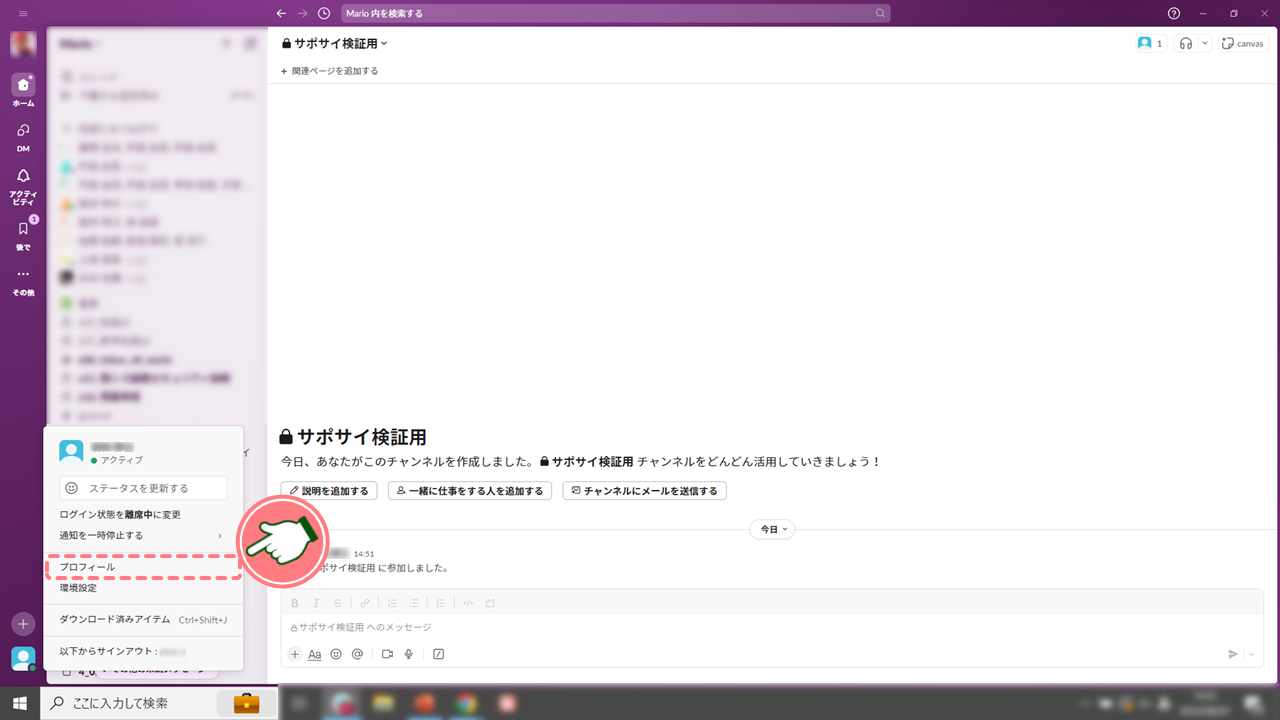Record an audio clip microphone icon
Image resolution: width=1280 pixels, height=720 pixels.
pos(409,654)
